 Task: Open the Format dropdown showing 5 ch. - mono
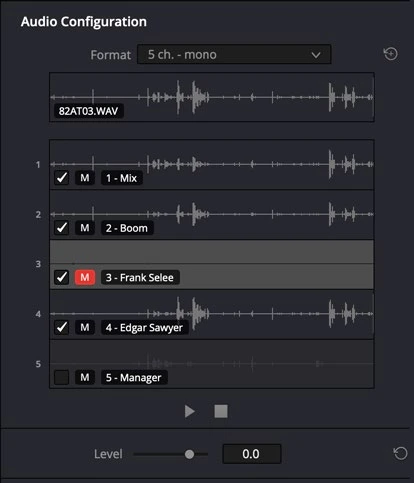click(234, 54)
